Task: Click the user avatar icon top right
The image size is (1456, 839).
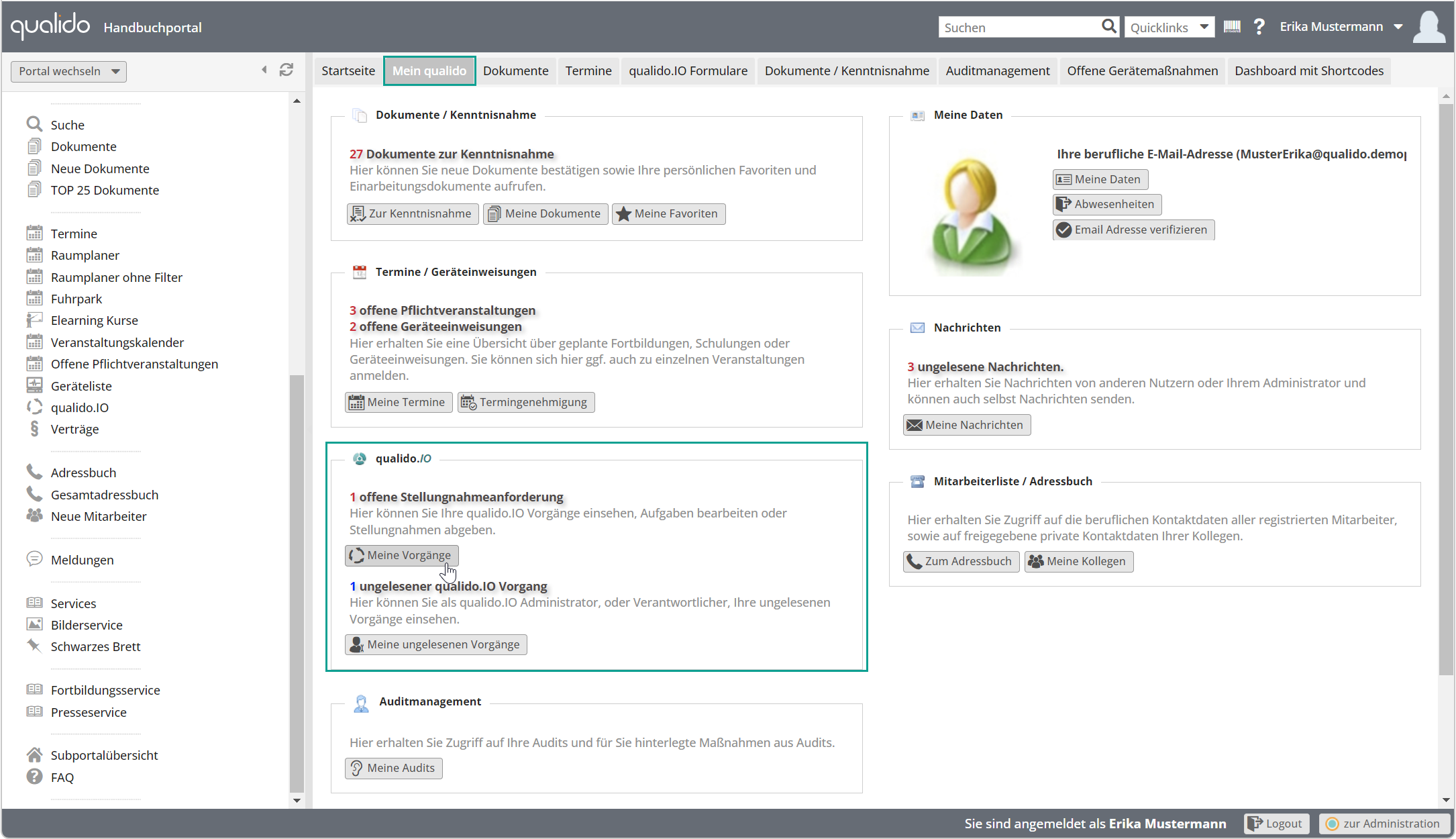Action: [1429, 27]
